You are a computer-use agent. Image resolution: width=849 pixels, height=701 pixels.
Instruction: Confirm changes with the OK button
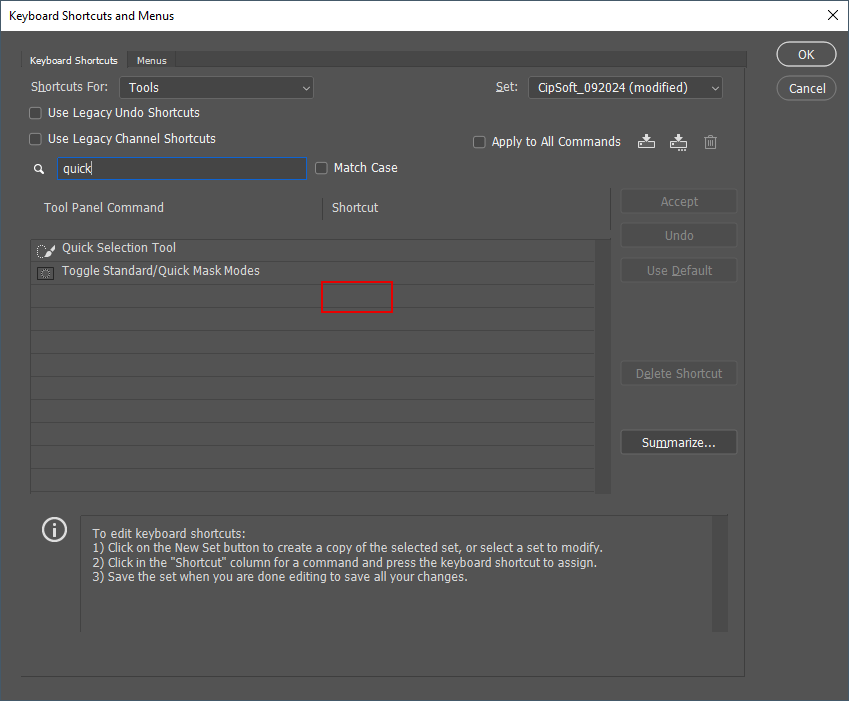[806, 54]
